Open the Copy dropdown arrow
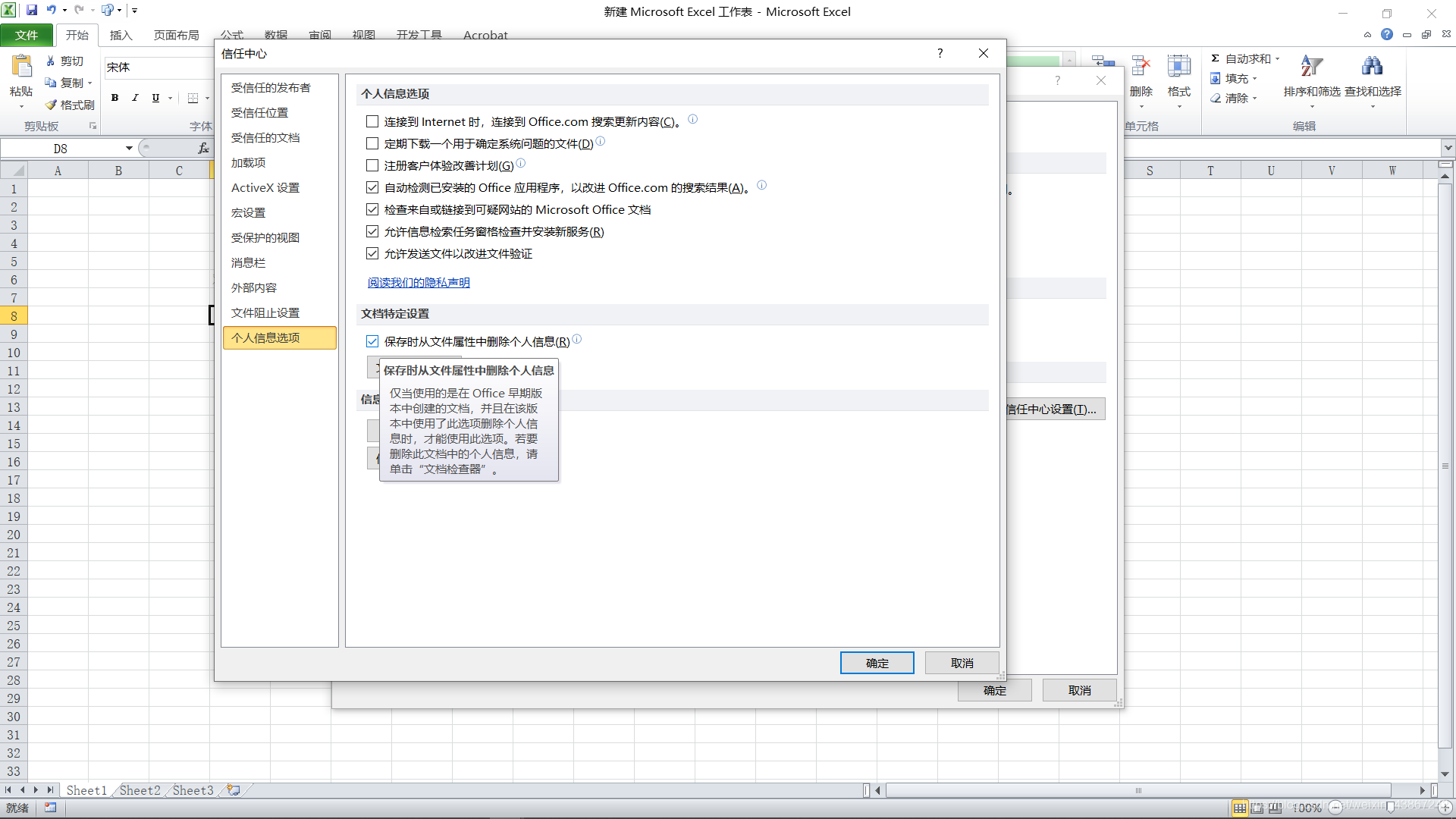Screen dimensions: 1456x819 [x=89, y=83]
